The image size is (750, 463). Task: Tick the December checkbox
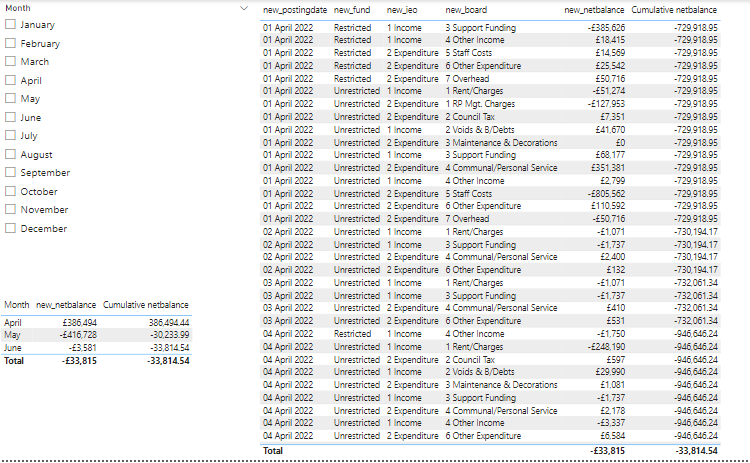point(10,228)
